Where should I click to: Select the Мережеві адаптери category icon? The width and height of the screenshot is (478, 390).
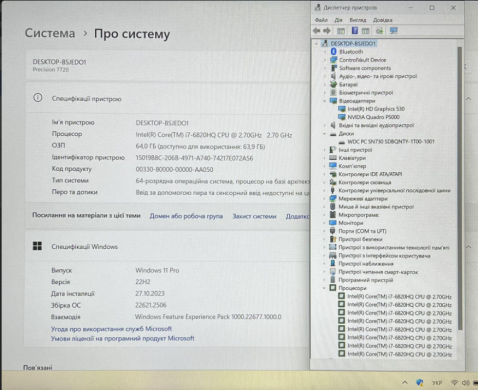pyautogui.click(x=333, y=198)
